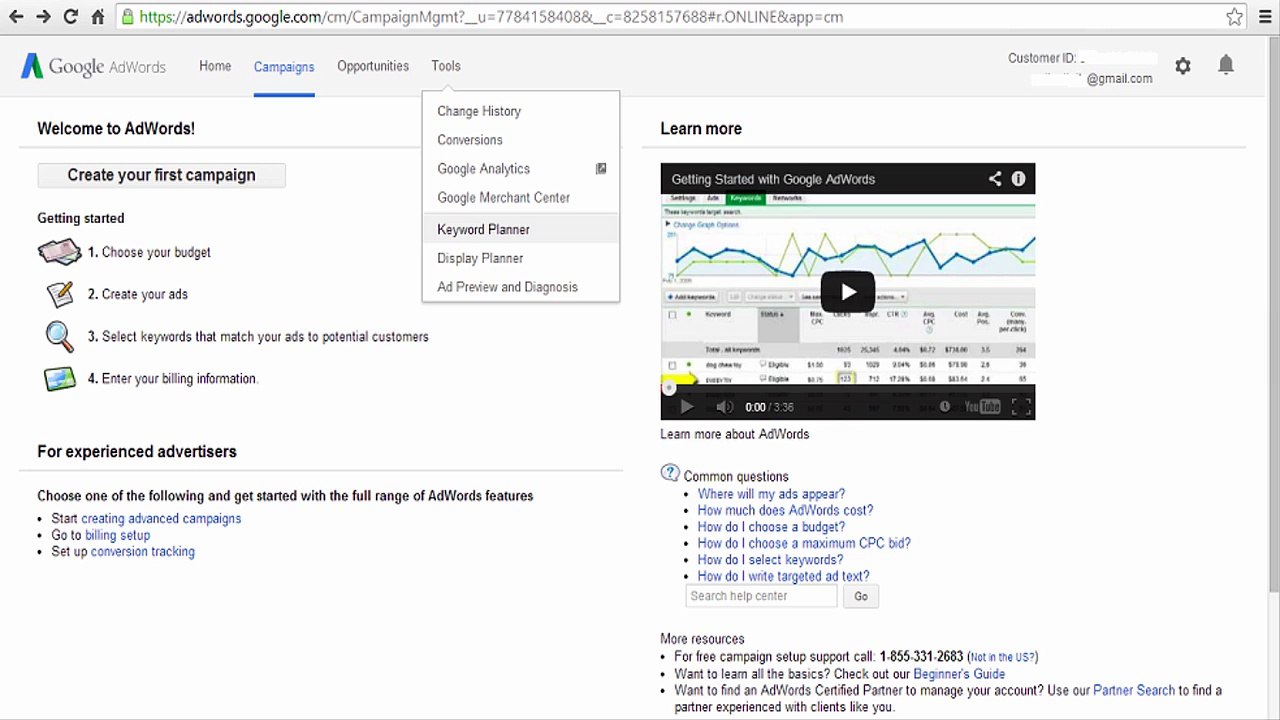Viewport: 1280px width, 720px height.
Task: Click the Watch later clock icon in the video
Action: [944, 407]
